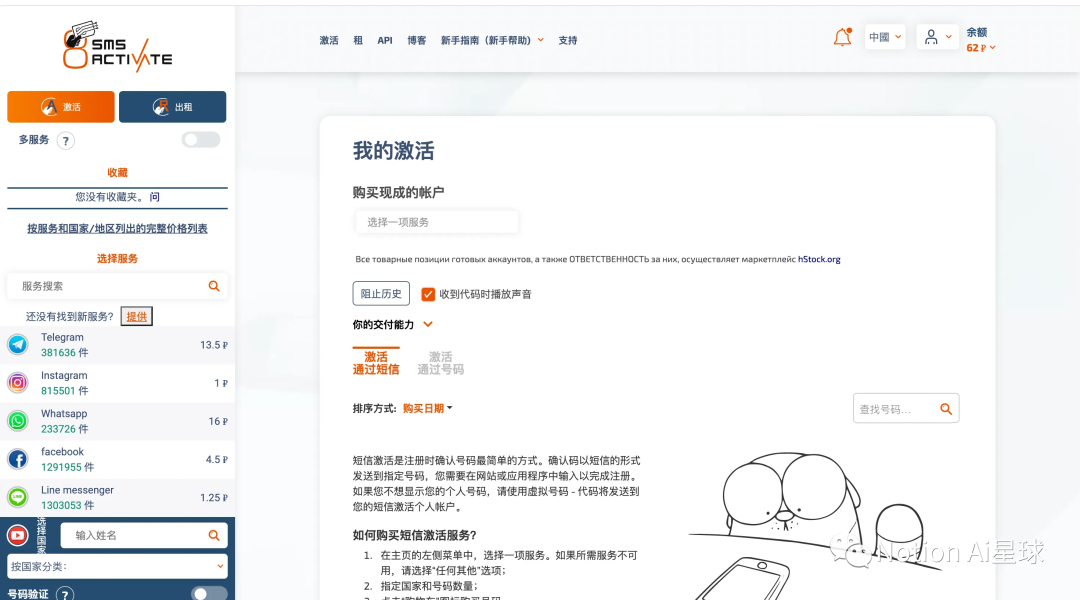
Task: Click the 阻止历史 button
Action: coord(381,293)
